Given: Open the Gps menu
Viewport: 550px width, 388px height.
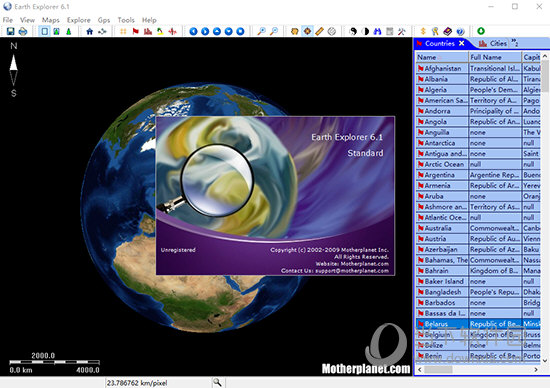Looking at the screenshot, I should point(104,20).
